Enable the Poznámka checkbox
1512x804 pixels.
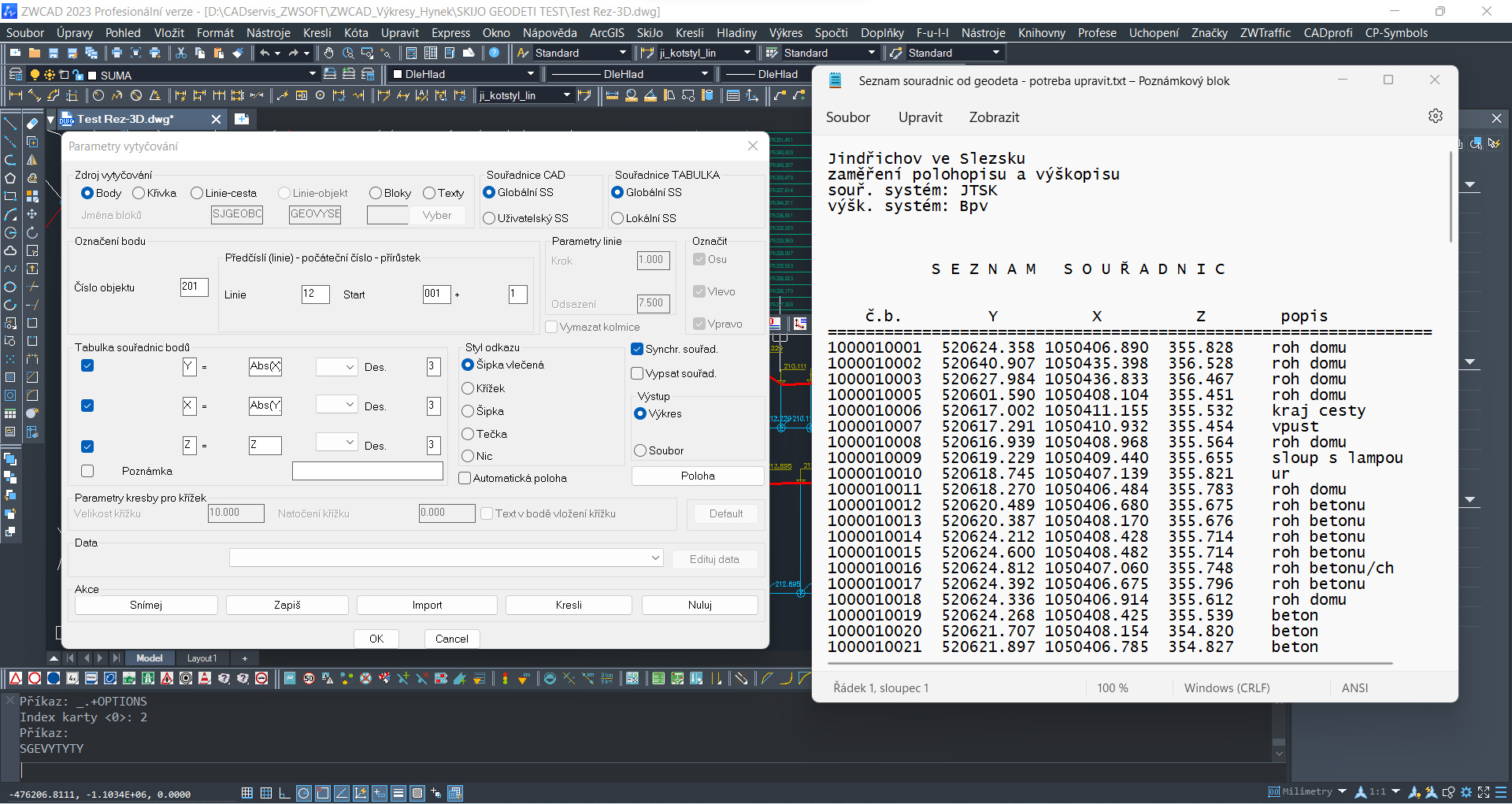(x=87, y=471)
